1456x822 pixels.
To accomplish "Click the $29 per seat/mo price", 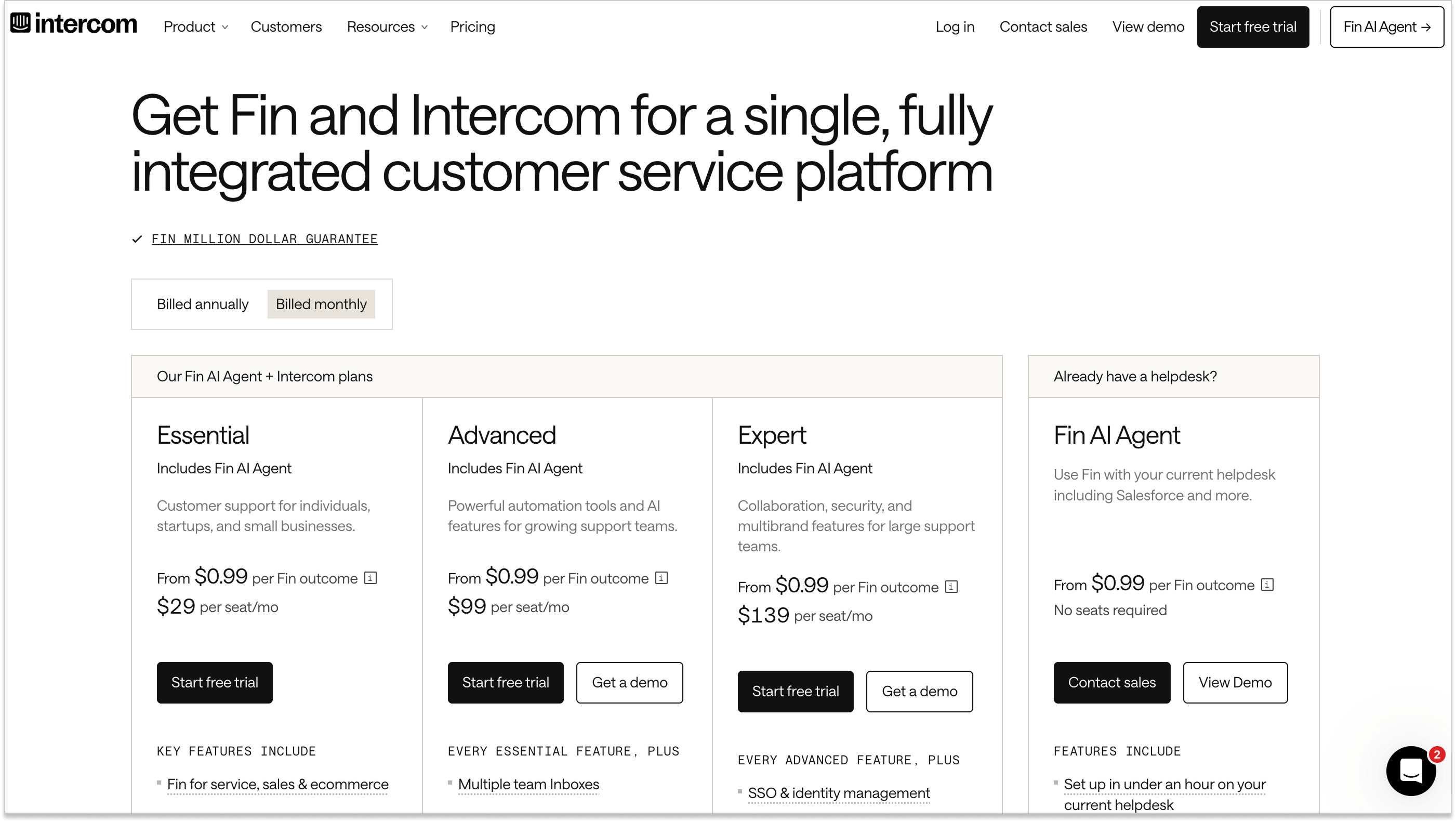I will pyautogui.click(x=218, y=606).
